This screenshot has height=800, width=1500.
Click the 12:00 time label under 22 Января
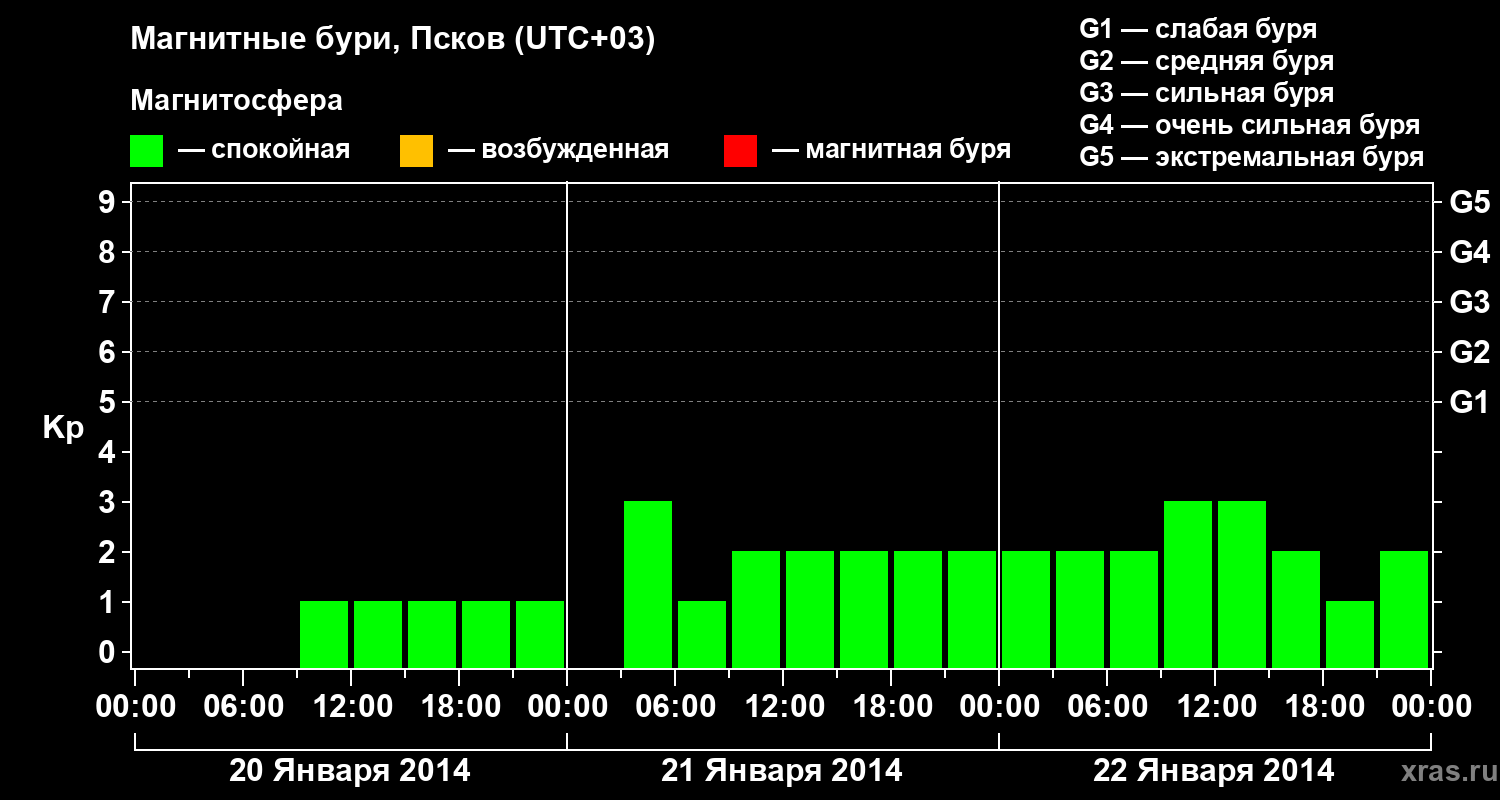(1215, 707)
